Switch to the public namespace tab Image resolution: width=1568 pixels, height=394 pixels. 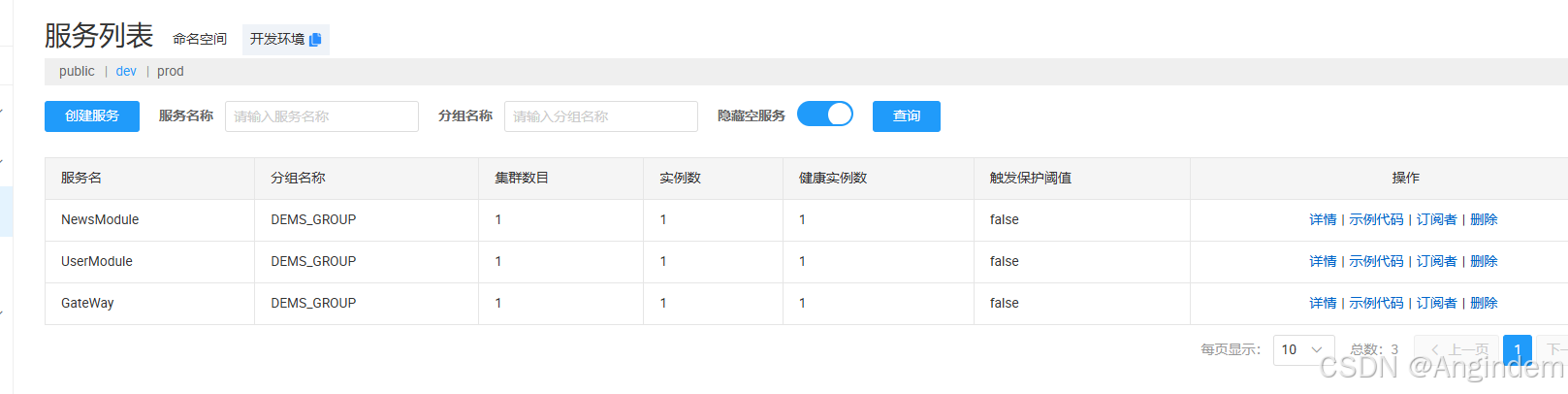click(x=77, y=71)
